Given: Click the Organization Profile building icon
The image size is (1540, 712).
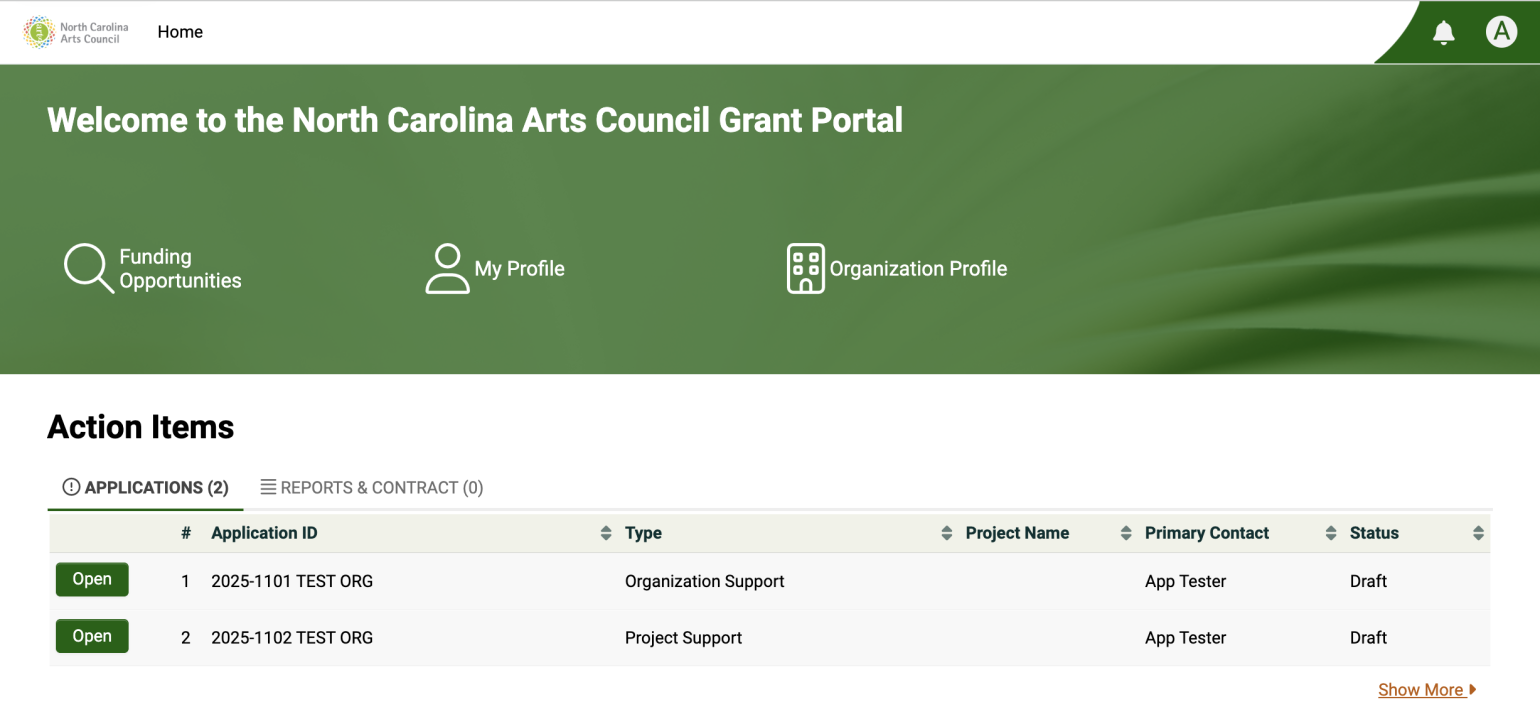Looking at the screenshot, I should point(806,268).
